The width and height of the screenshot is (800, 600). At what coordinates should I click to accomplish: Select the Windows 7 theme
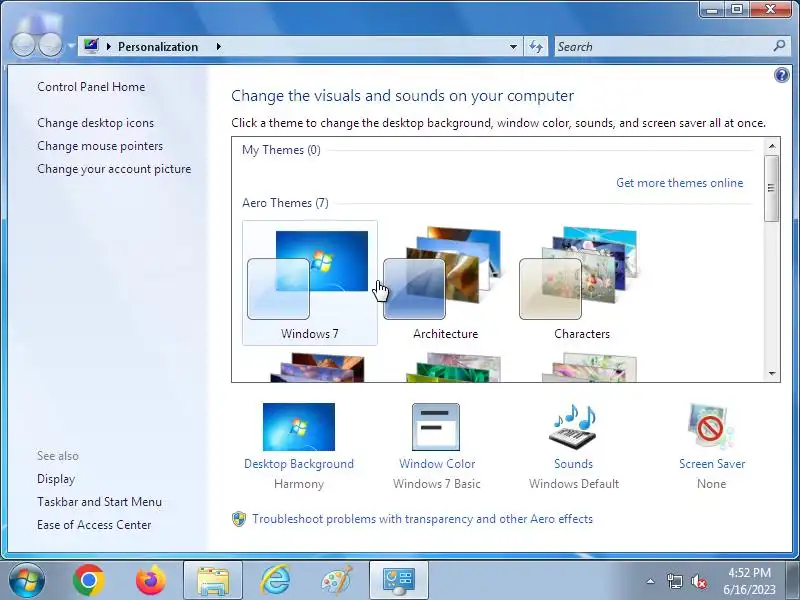(310, 283)
